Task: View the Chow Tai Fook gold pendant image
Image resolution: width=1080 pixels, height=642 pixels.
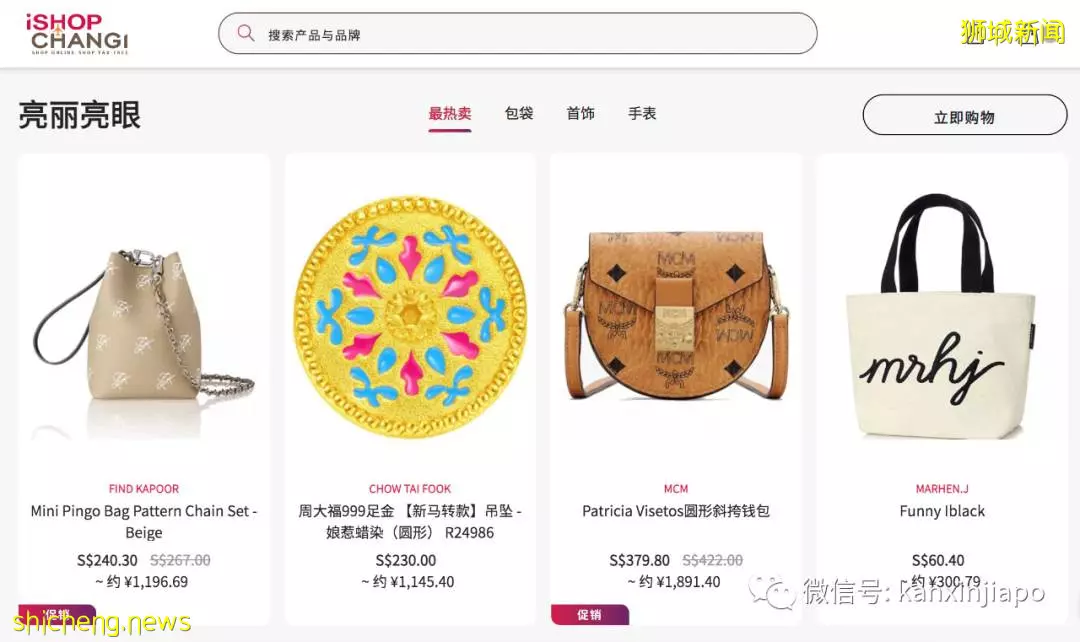Action: (x=410, y=317)
